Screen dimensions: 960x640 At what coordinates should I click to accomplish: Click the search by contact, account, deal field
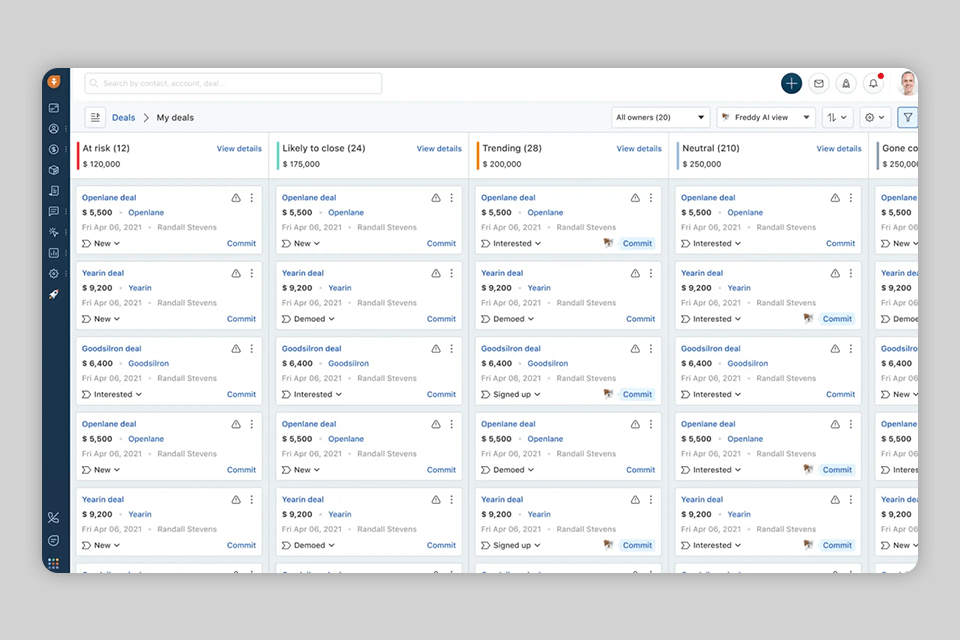pos(233,83)
